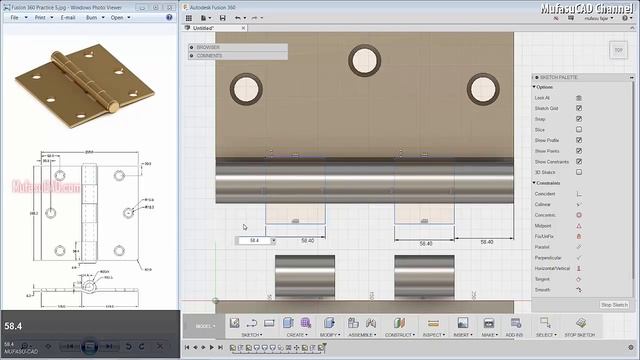Open the Assemble dropdown menu
The height and width of the screenshot is (360, 640).
(362, 335)
